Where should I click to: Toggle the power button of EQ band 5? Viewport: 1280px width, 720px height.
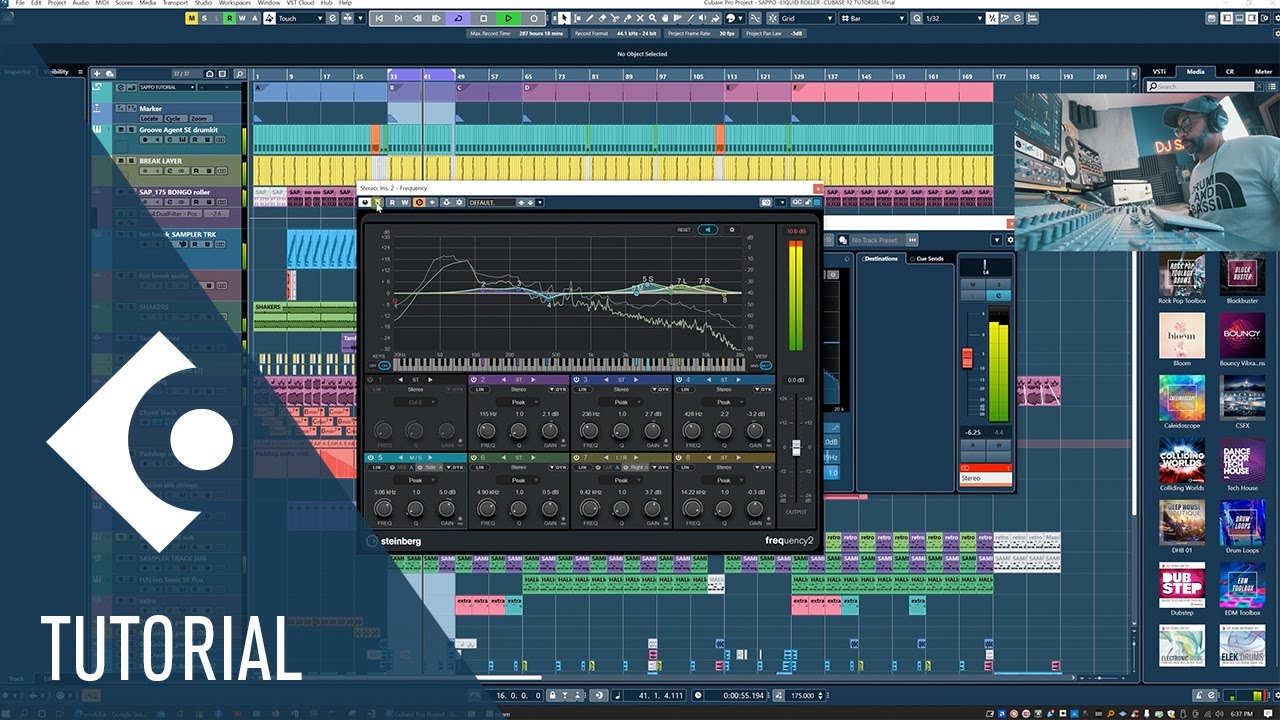pyautogui.click(x=369, y=458)
